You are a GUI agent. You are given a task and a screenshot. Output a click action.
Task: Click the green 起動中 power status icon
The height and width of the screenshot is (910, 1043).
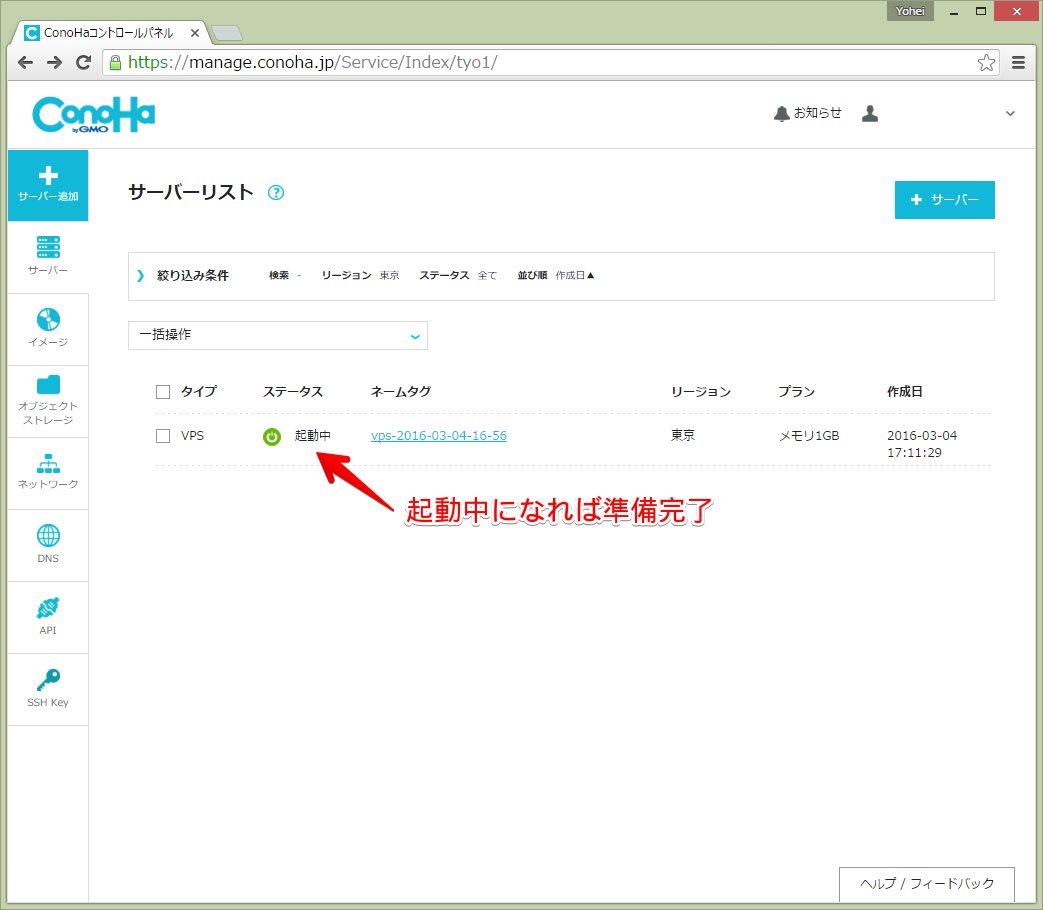pos(271,435)
